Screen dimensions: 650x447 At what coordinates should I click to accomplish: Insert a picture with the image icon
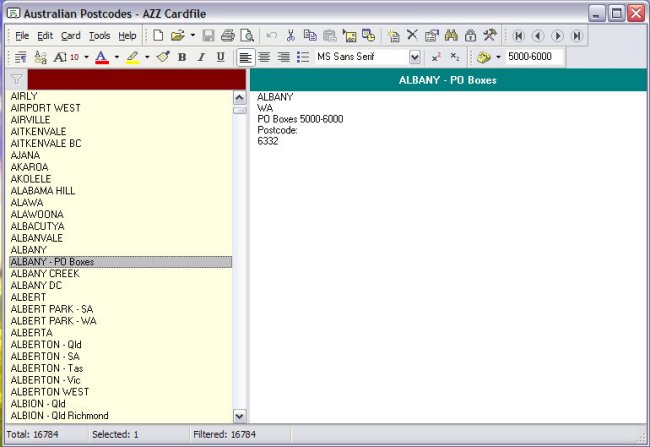click(349, 36)
